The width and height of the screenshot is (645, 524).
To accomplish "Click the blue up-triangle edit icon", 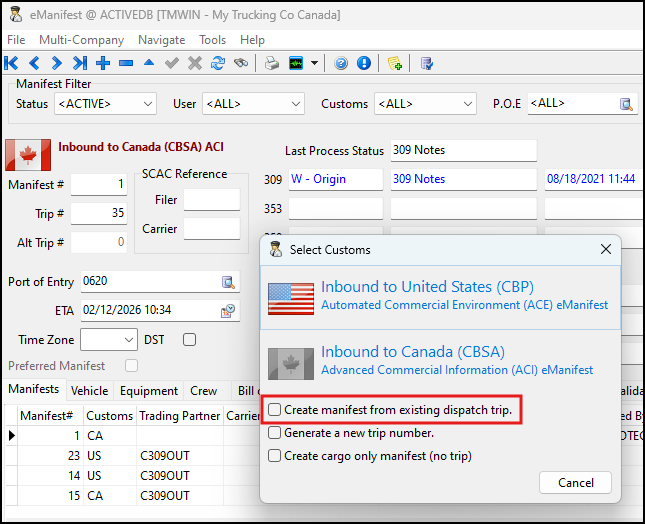I will (149, 63).
